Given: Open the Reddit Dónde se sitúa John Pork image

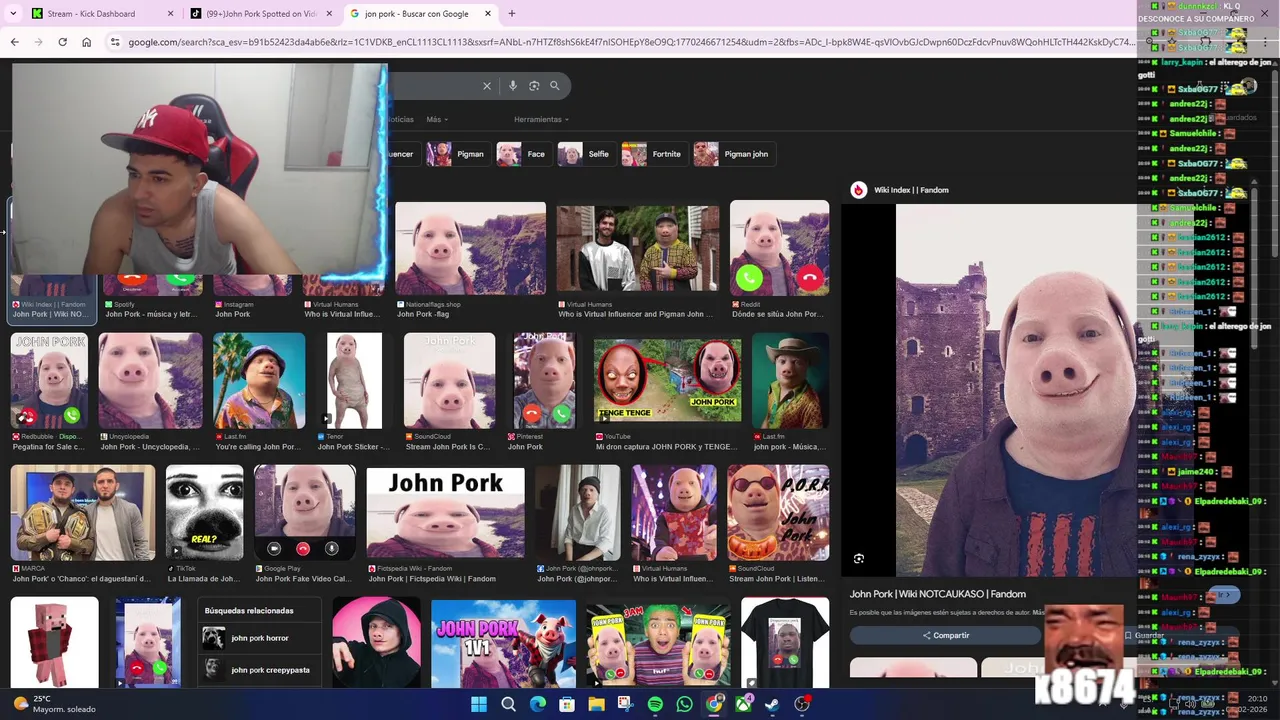Looking at the screenshot, I should point(779,247).
